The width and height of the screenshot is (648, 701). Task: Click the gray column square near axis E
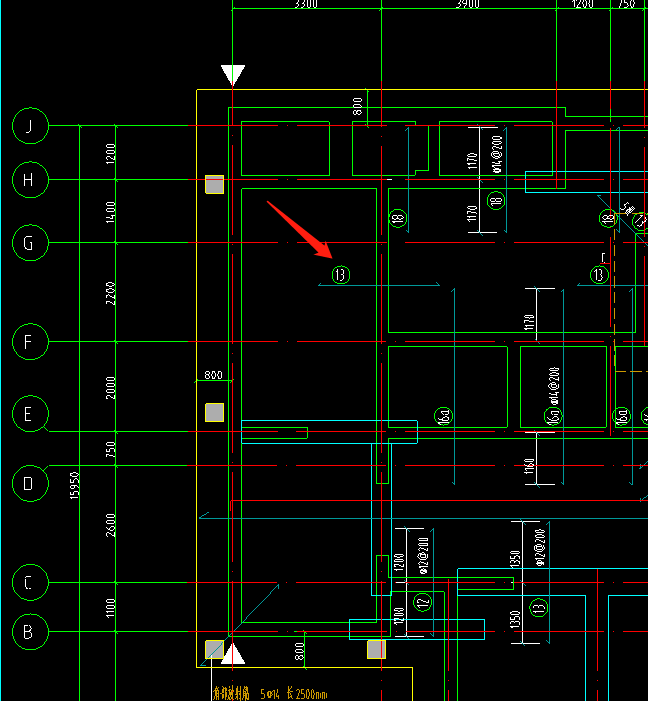(x=215, y=413)
